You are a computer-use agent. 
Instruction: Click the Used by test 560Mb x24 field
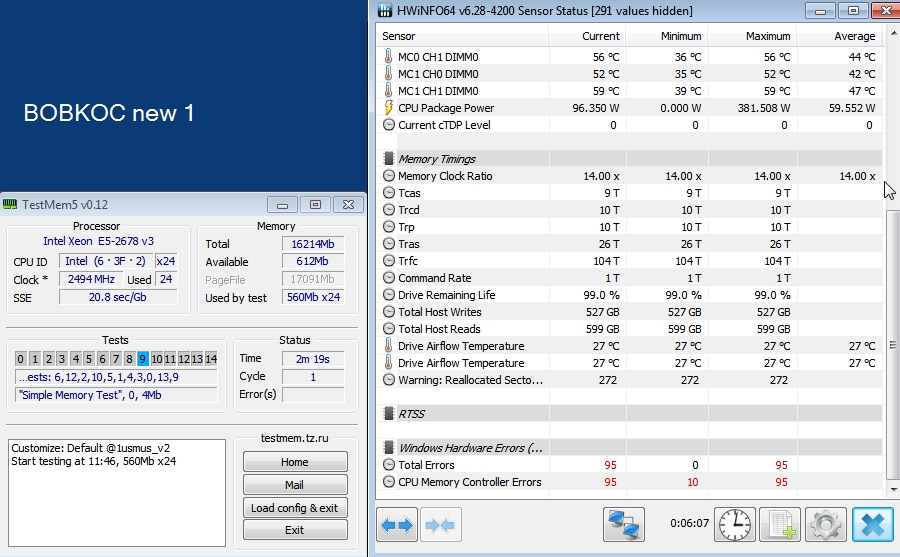(312, 297)
